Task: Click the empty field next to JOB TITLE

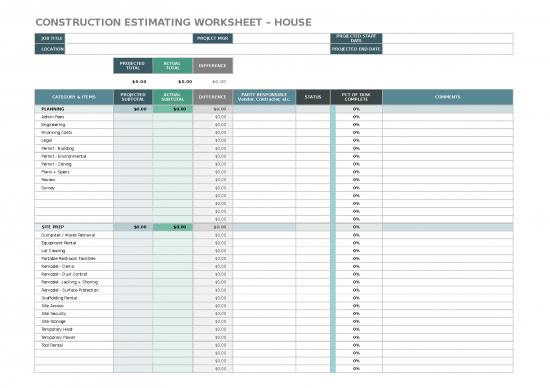Action: 129,38
